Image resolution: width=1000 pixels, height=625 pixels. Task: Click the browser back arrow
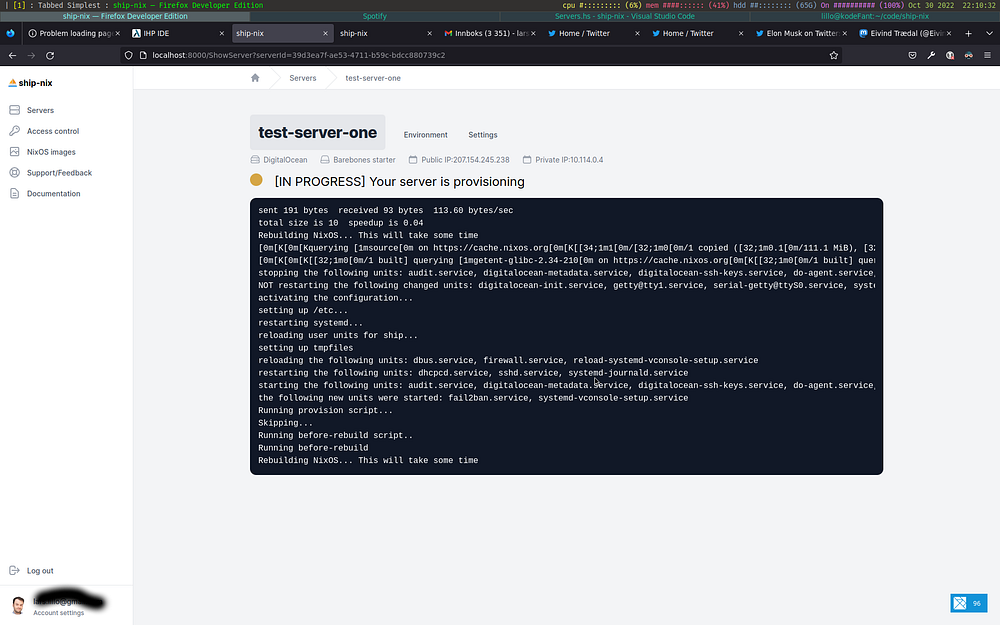tap(12, 55)
